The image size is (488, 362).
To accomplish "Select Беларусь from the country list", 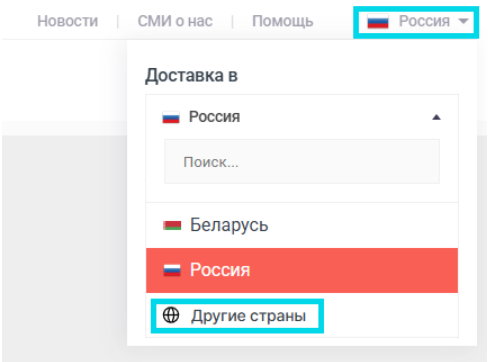I will pyautogui.click(x=302, y=225).
